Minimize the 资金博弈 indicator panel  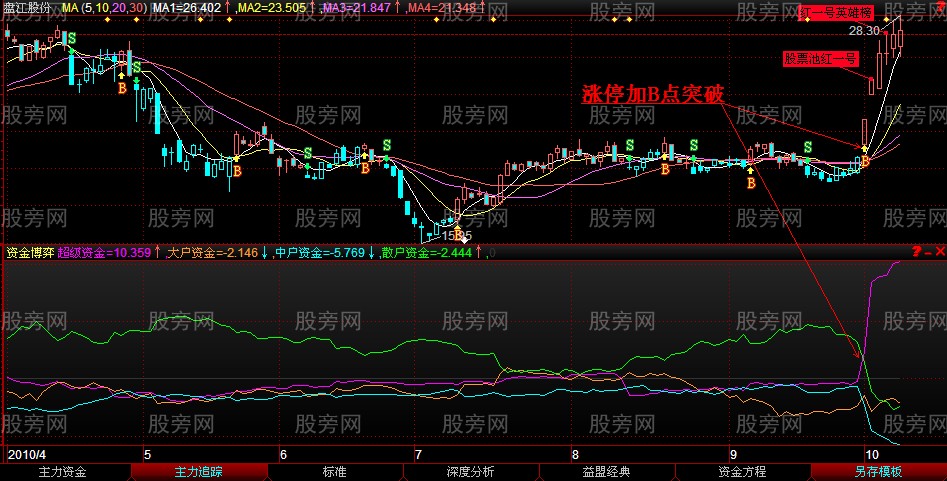(928, 252)
